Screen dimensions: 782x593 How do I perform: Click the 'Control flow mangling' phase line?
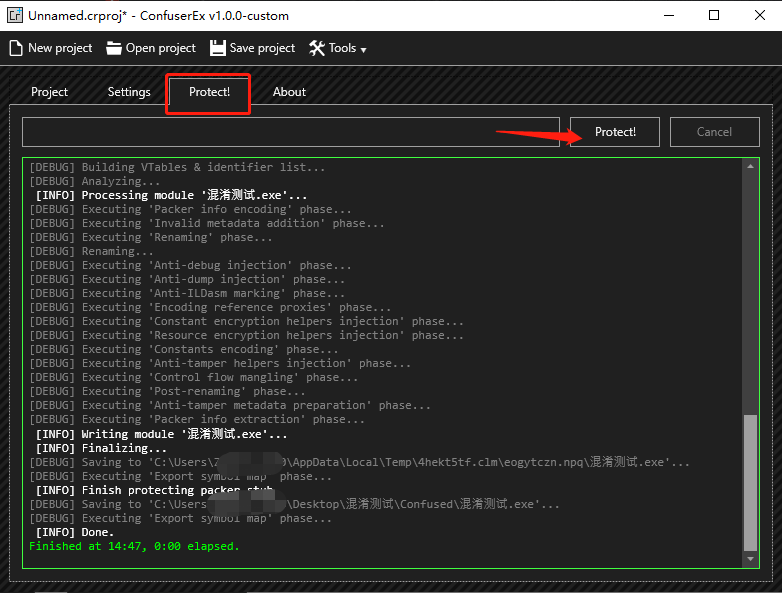pyautogui.click(x=194, y=377)
